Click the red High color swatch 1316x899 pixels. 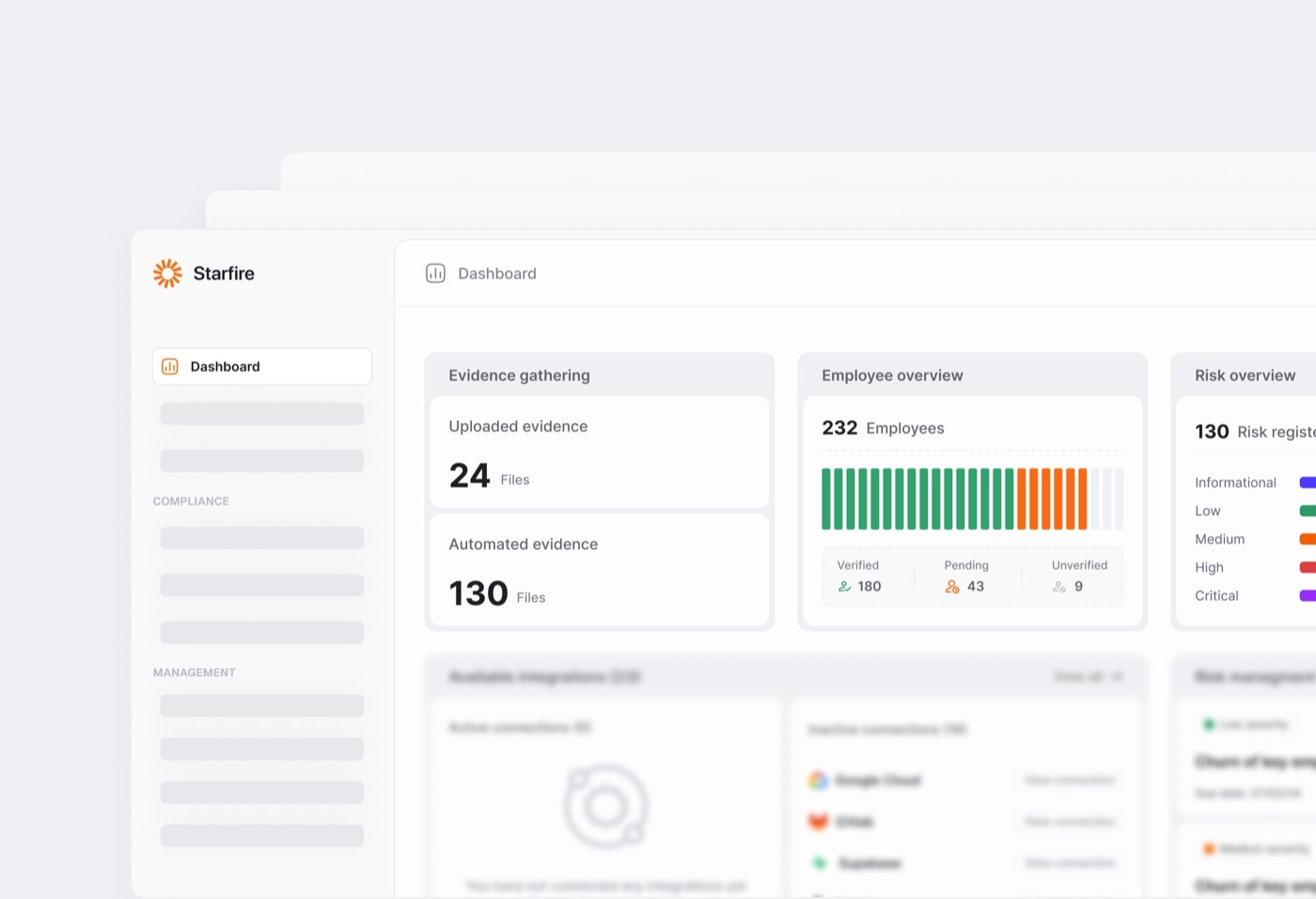1308,567
